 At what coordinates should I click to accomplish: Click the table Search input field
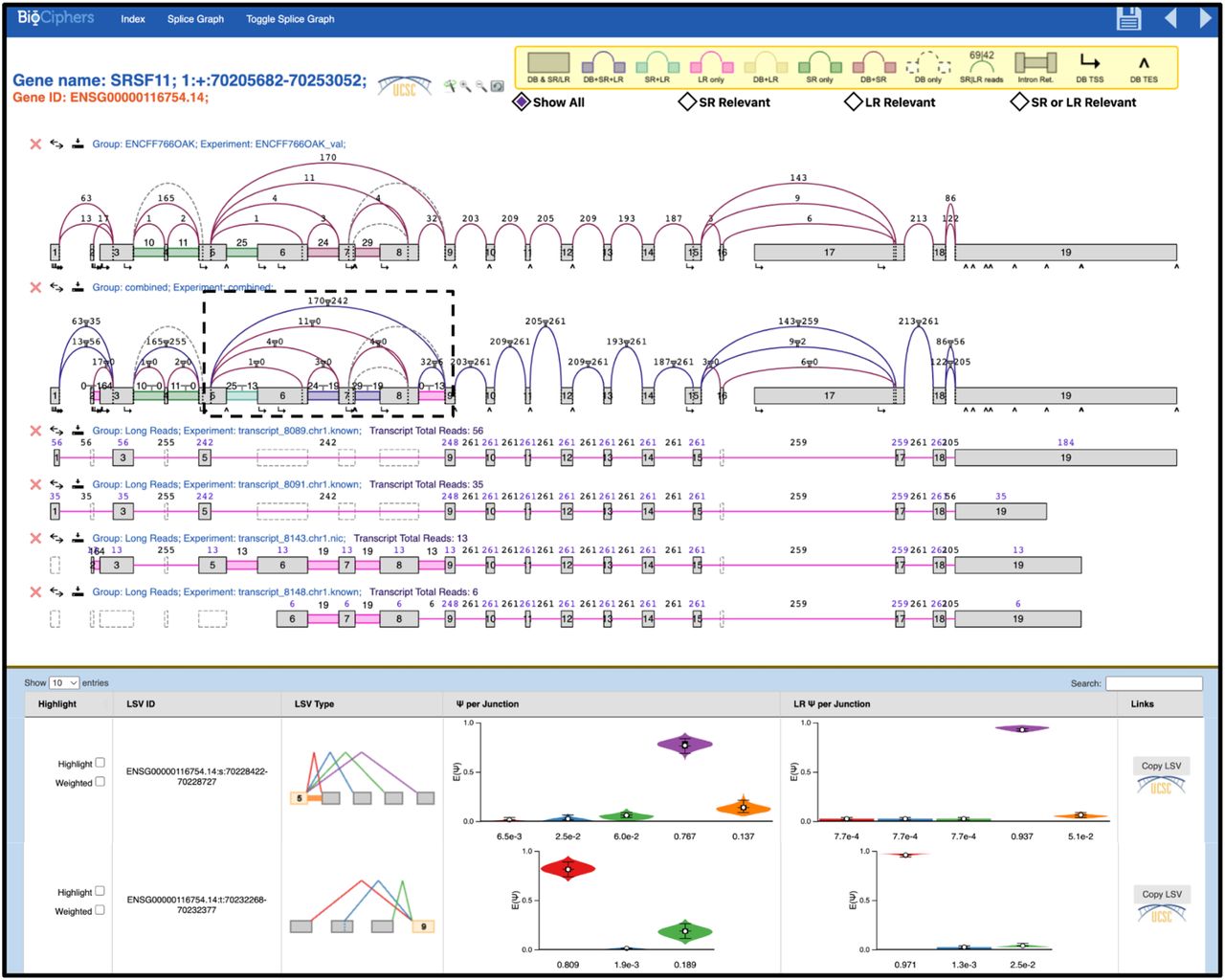click(1153, 683)
